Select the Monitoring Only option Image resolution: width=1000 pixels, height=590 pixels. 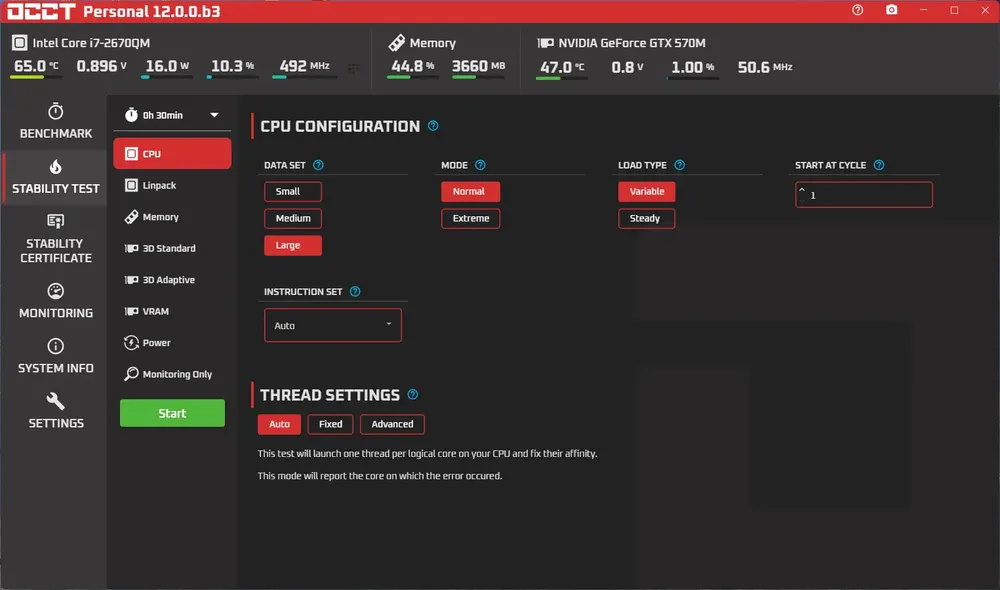172,374
